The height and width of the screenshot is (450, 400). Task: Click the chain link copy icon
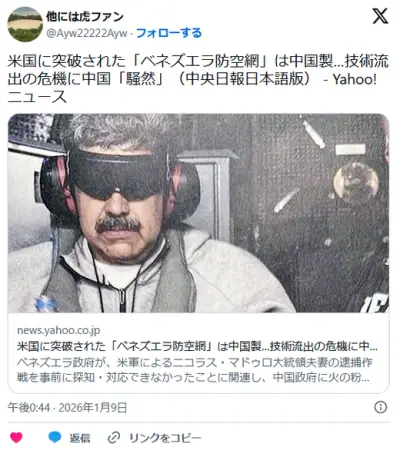pyautogui.click(x=114, y=437)
